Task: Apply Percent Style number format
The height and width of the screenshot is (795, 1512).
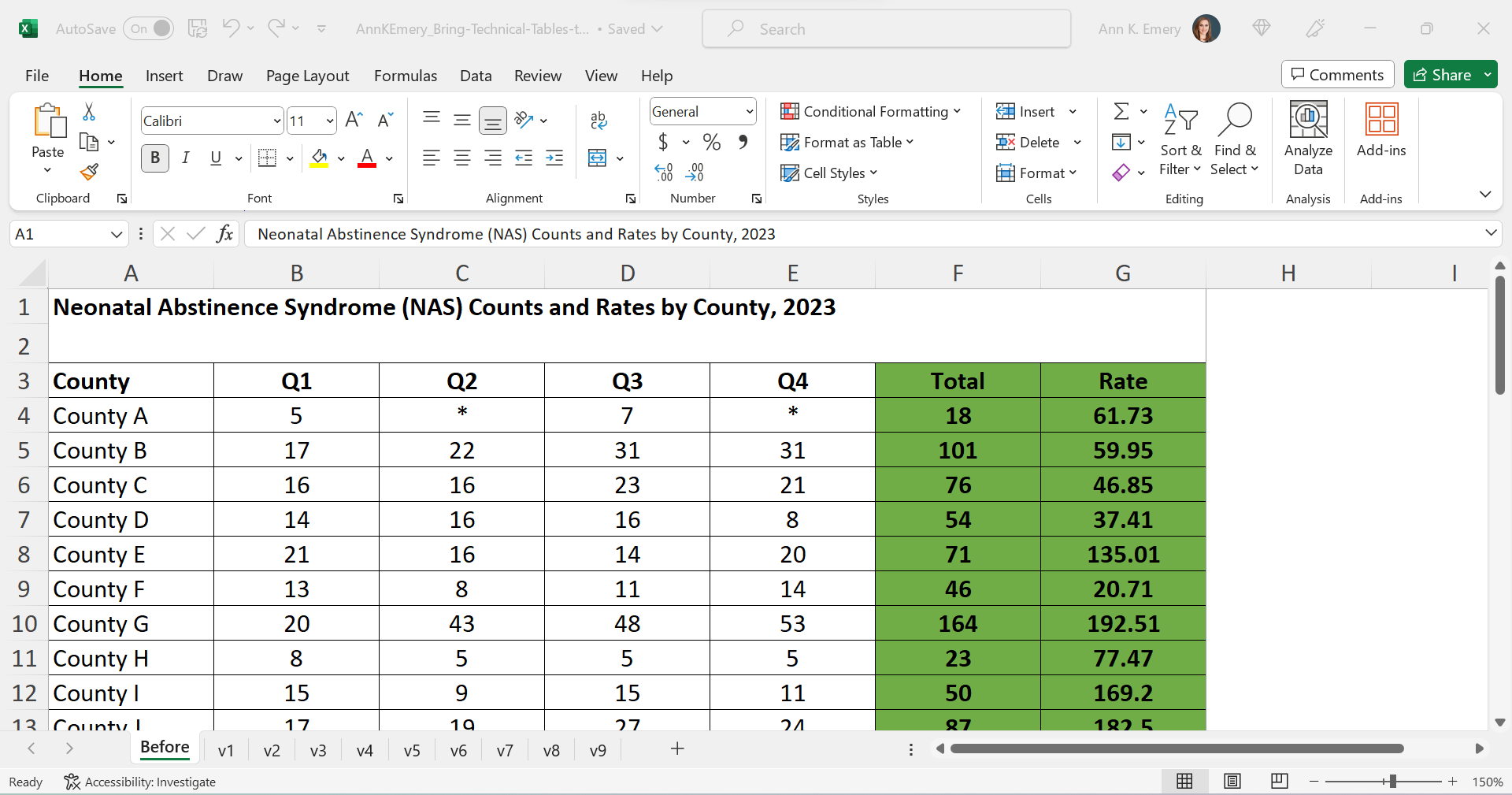Action: coord(712,142)
